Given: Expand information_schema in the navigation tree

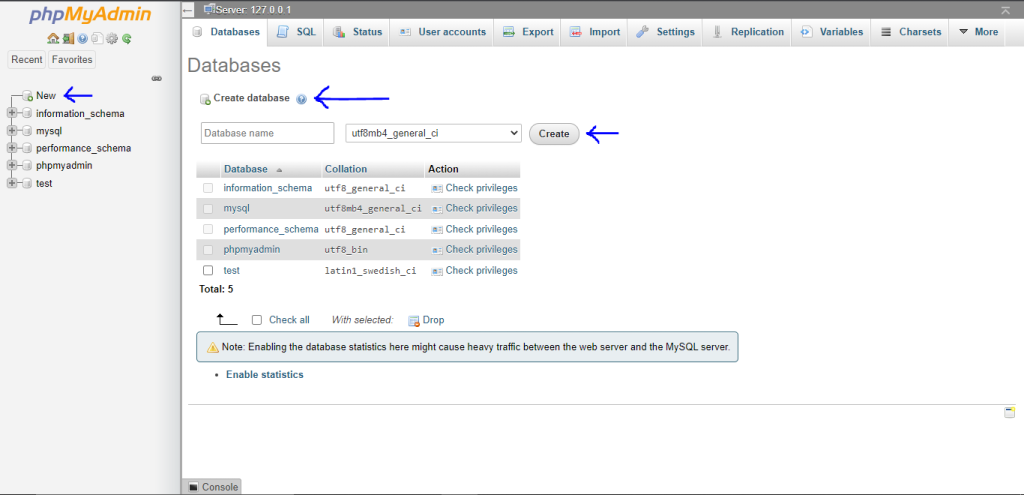Looking at the screenshot, I should click(11, 114).
